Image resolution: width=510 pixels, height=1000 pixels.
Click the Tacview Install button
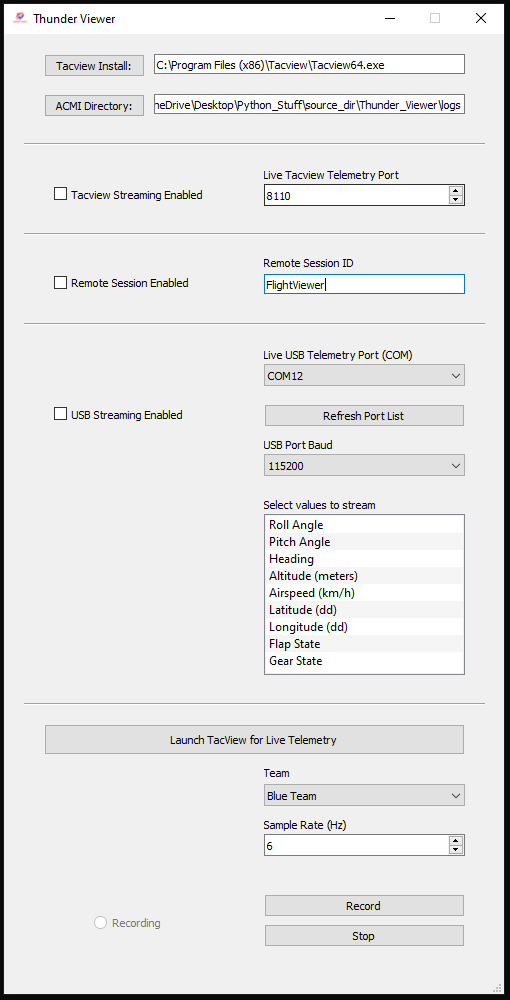coord(94,66)
